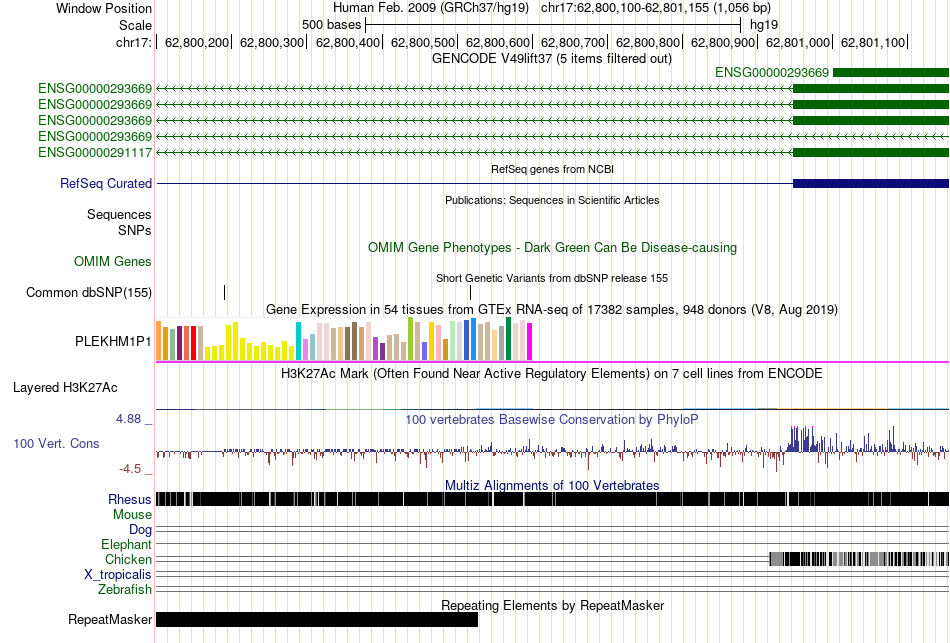Select the hg19 label beside the scale bar
This screenshot has width=950, height=643.
coord(764,25)
